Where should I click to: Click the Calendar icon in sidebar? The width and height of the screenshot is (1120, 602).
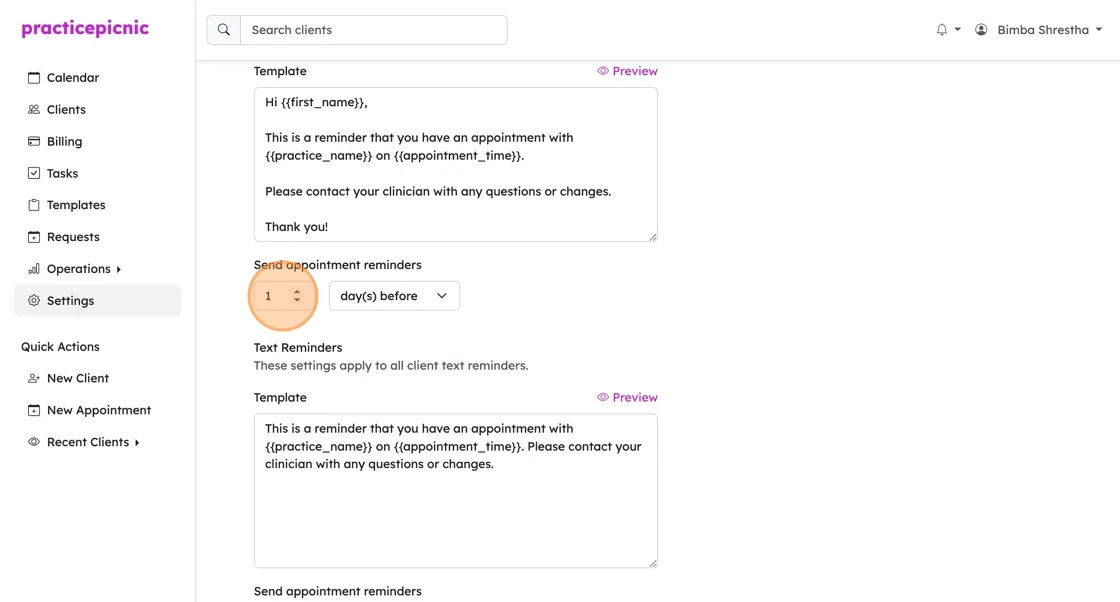click(x=34, y=78)
